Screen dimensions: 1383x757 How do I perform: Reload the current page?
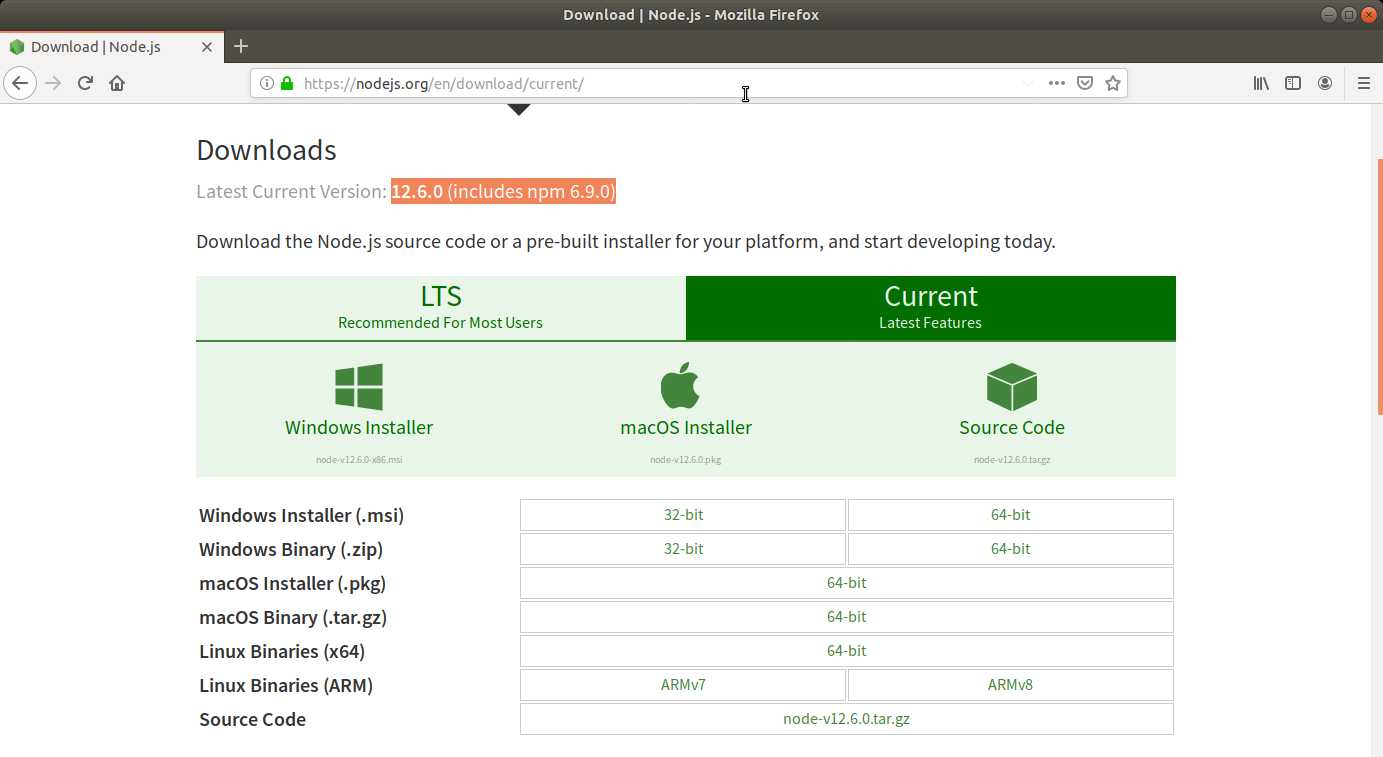click(x=85, y=83)
